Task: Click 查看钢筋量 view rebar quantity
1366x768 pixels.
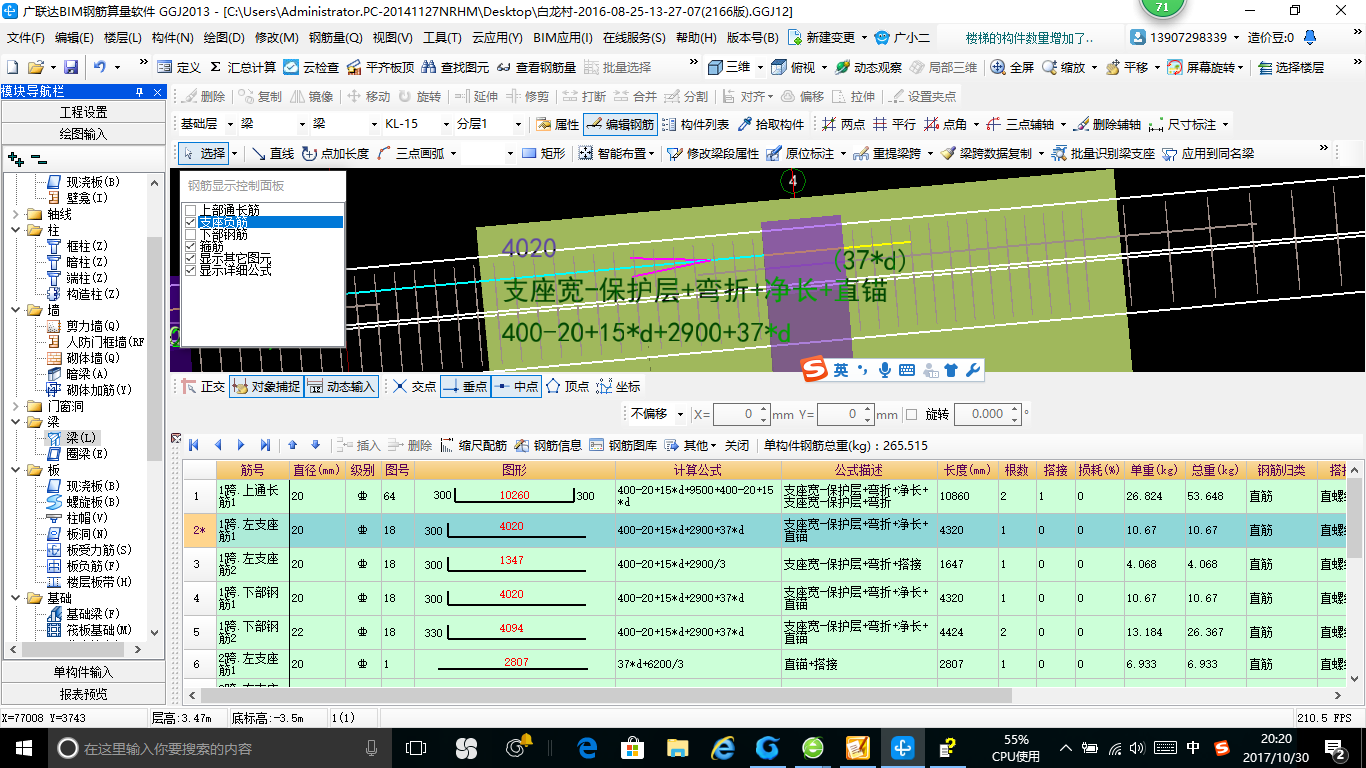Action: (x=536, y=67)
